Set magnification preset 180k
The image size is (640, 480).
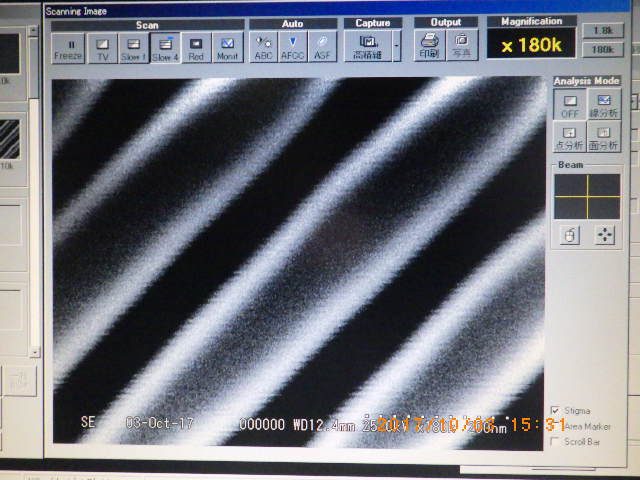pyautogui.click(x=603, y=49)
